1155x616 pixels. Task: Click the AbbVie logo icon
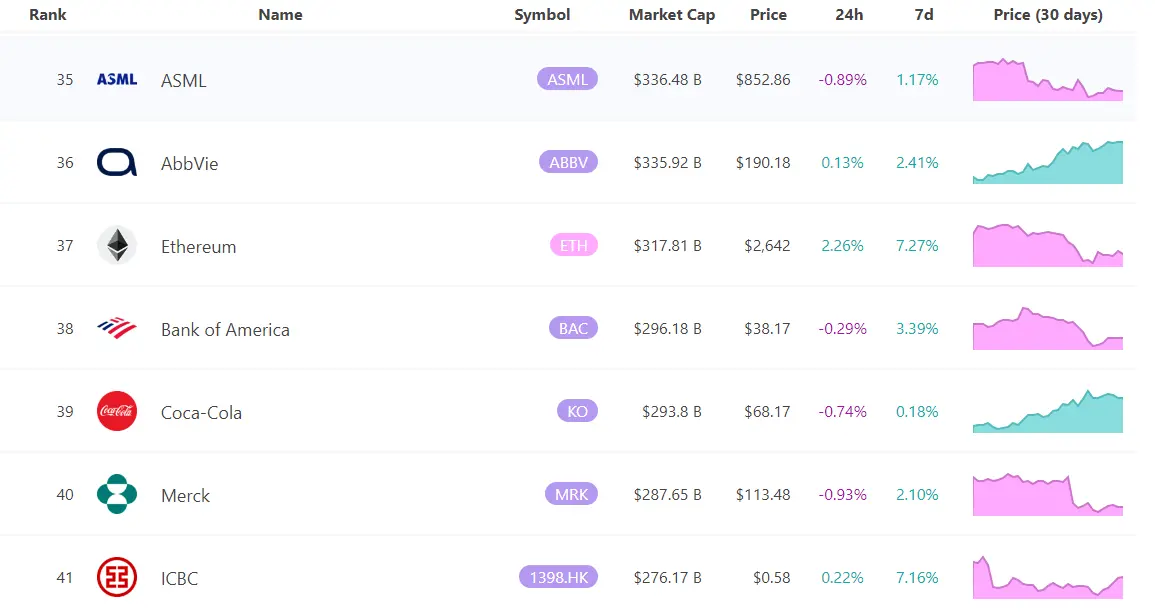point(117,162)
